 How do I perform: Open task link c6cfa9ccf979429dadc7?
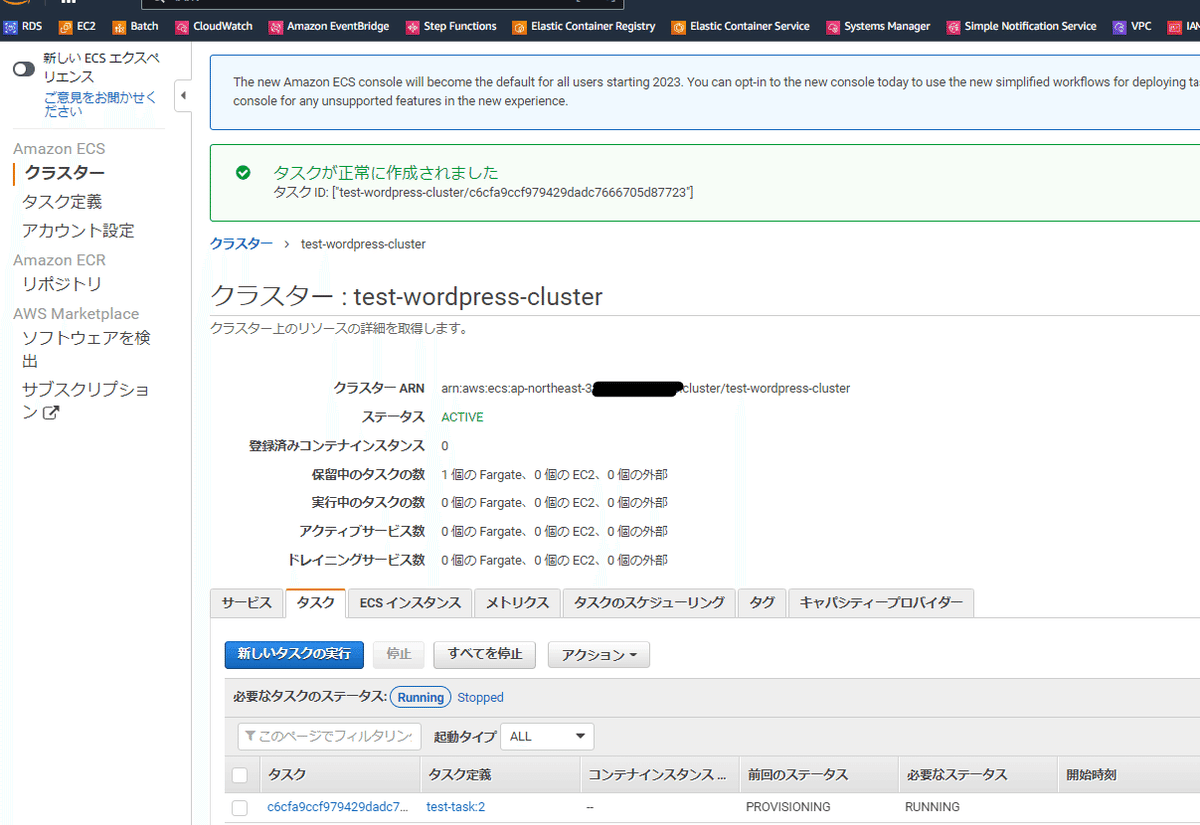tap(338, 807)
